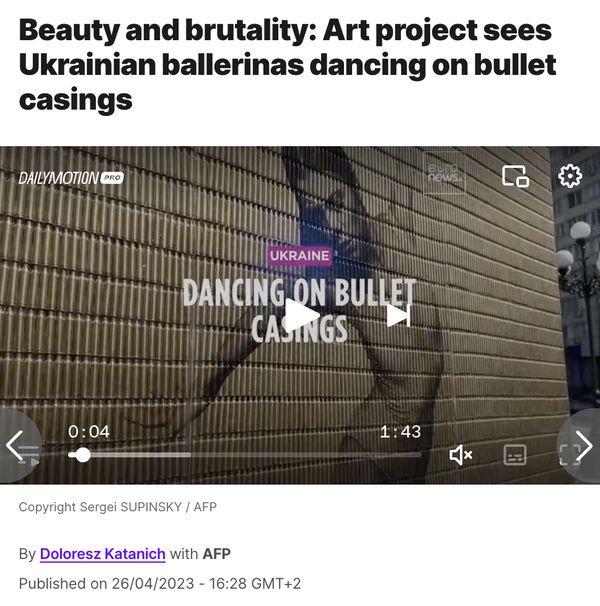Viewport: 600px width, 606px height.
Task: Skip to next video
Action: click(398, 315)
